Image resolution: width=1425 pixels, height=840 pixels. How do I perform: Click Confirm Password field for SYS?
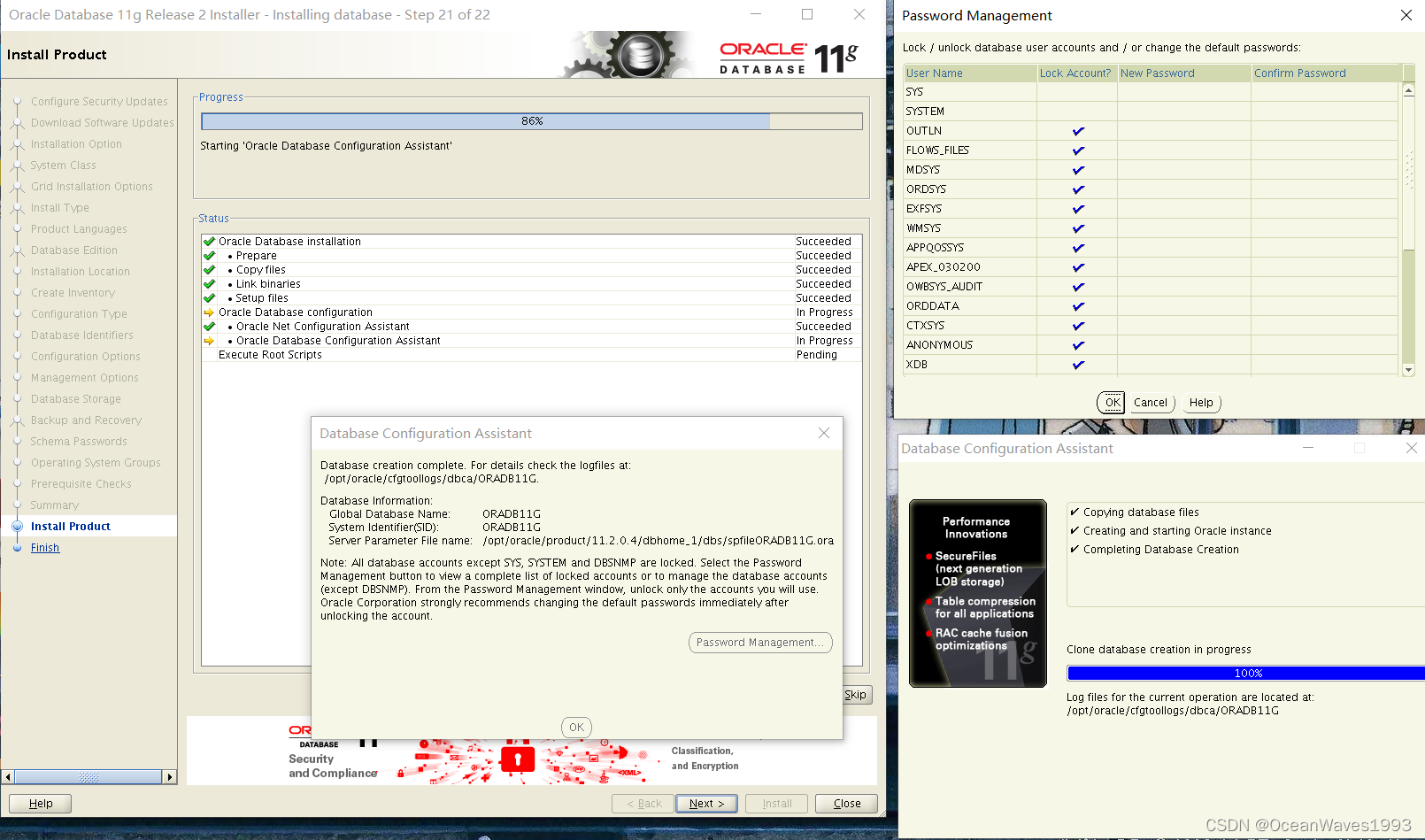coord(1324,92)
